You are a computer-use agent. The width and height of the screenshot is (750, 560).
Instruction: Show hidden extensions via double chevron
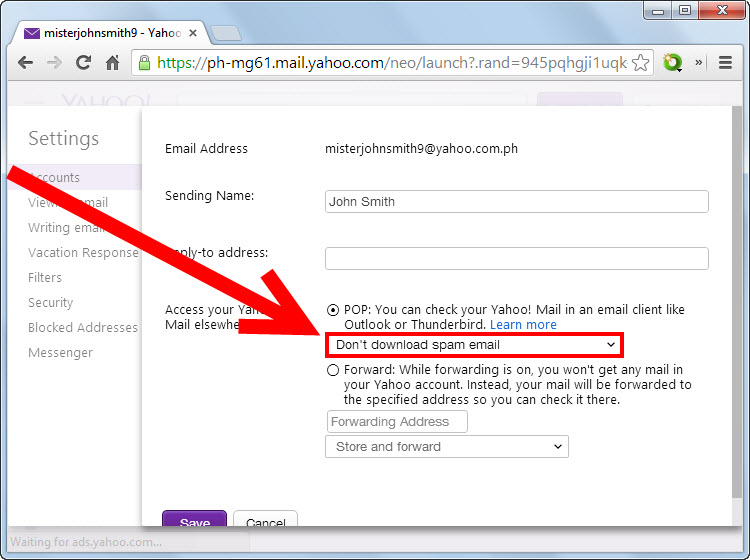(x=698, y=62)
